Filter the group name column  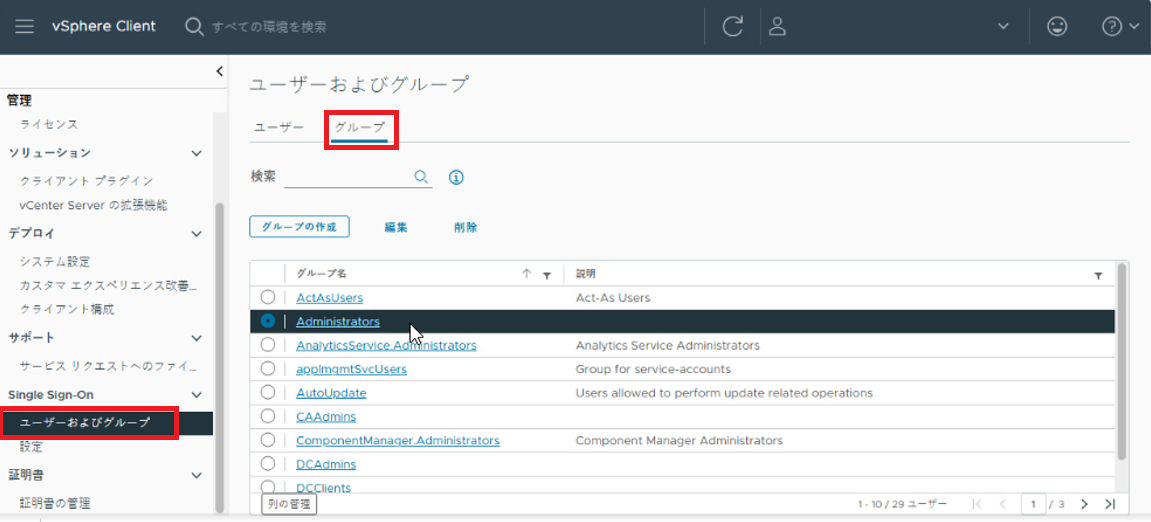547,275
